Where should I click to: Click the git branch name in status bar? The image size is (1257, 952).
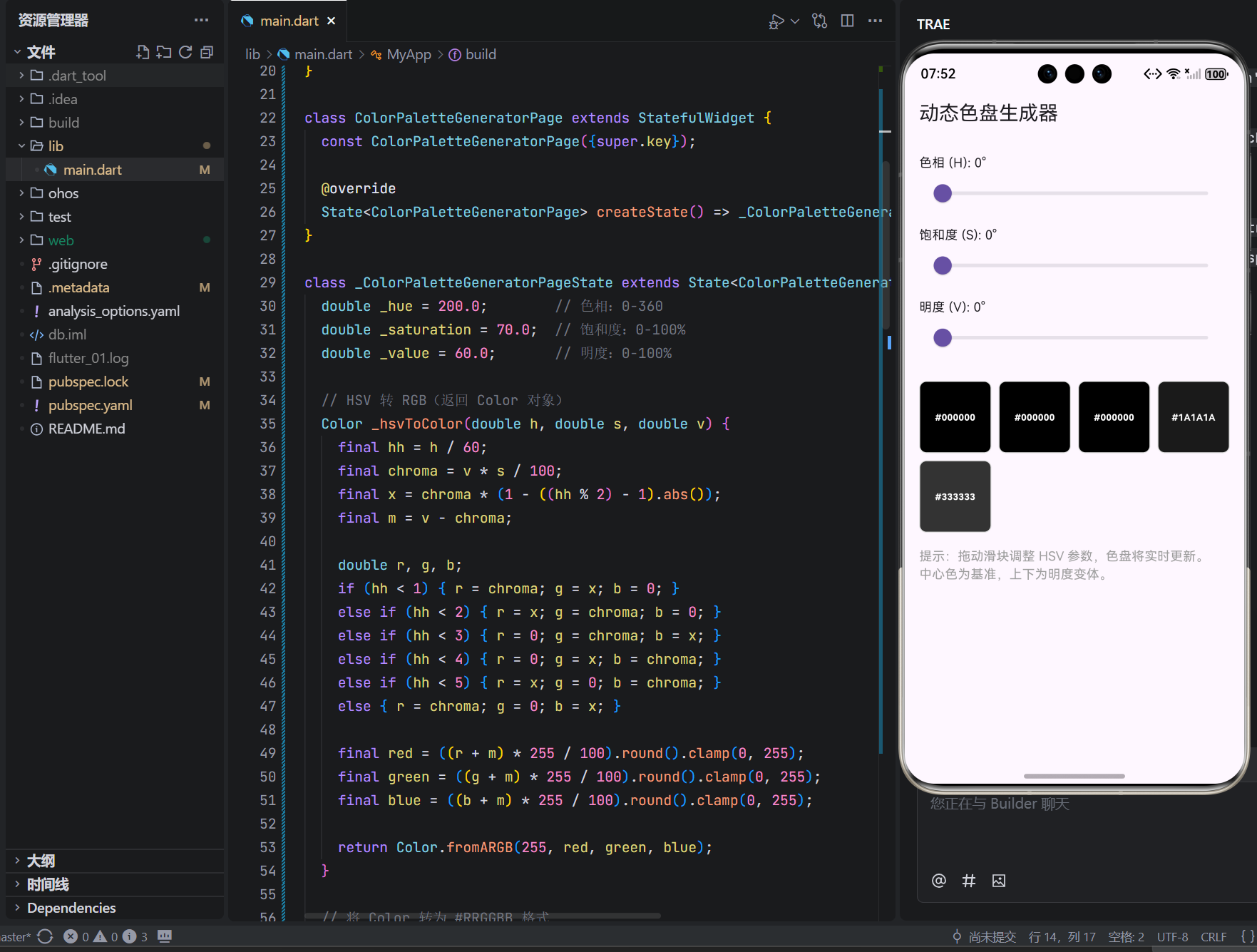point(15,936)
